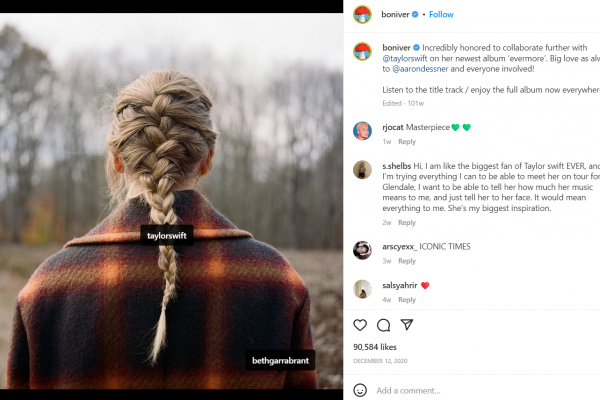This screenshot has height=400, width=600.
Task: Open rjocat's profile picture
Action: [362, 131]
